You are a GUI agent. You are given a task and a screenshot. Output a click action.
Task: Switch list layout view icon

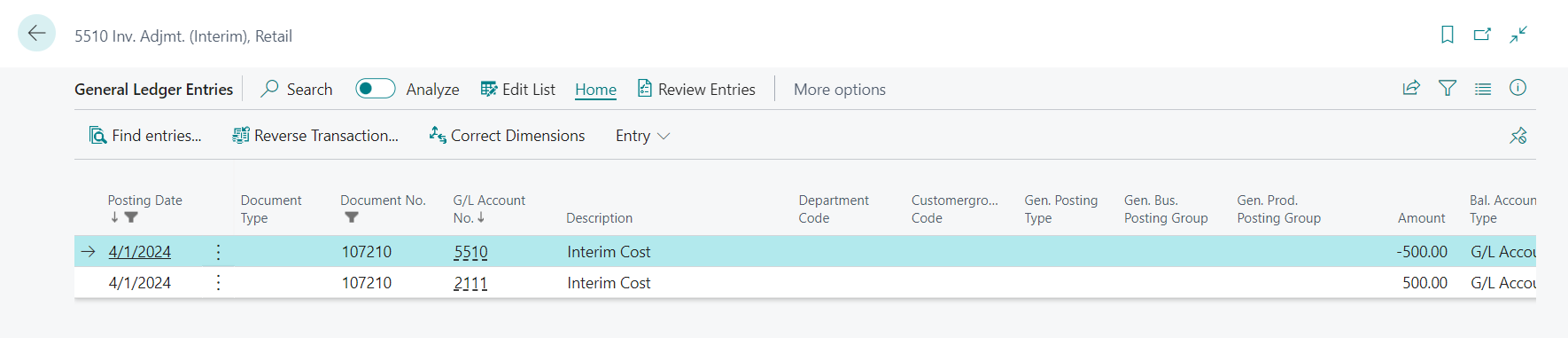1483,89
